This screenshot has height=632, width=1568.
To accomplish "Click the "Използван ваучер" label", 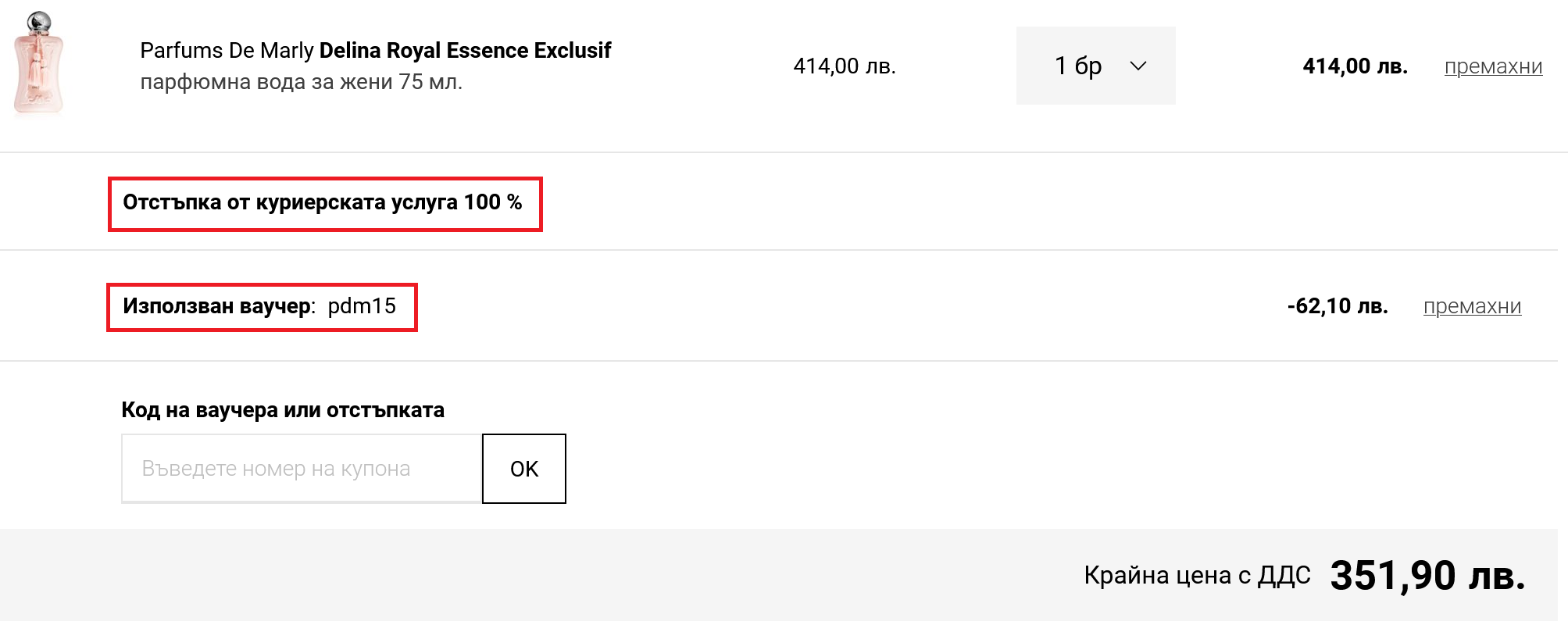I will (217, 306).
